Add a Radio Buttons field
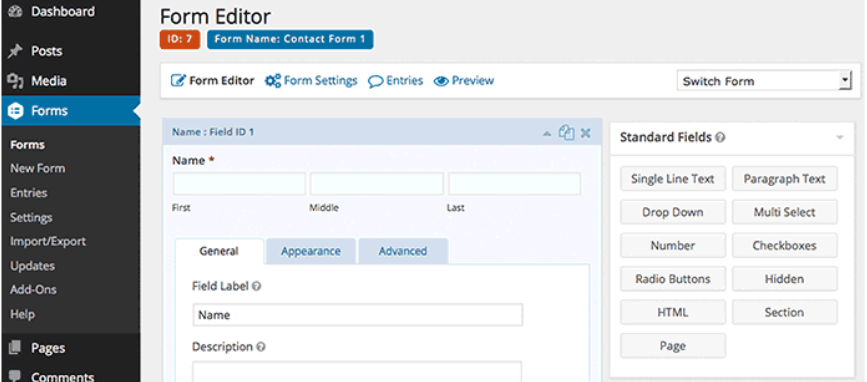The image size is (867, 382). [672, 279]
